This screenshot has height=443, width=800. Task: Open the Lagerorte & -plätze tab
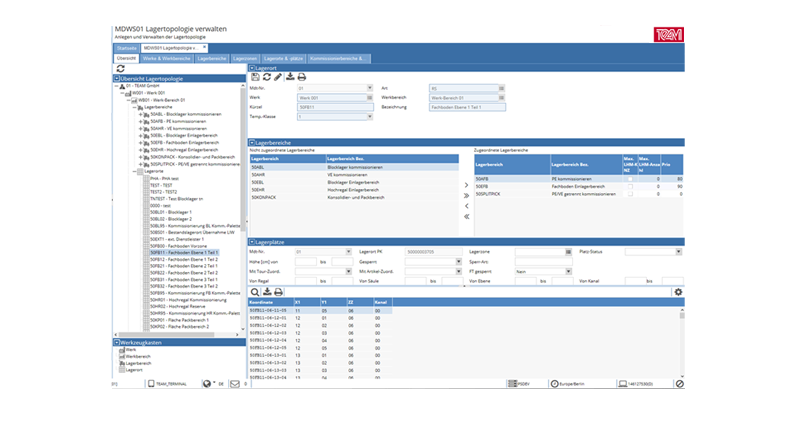[284, 59]
